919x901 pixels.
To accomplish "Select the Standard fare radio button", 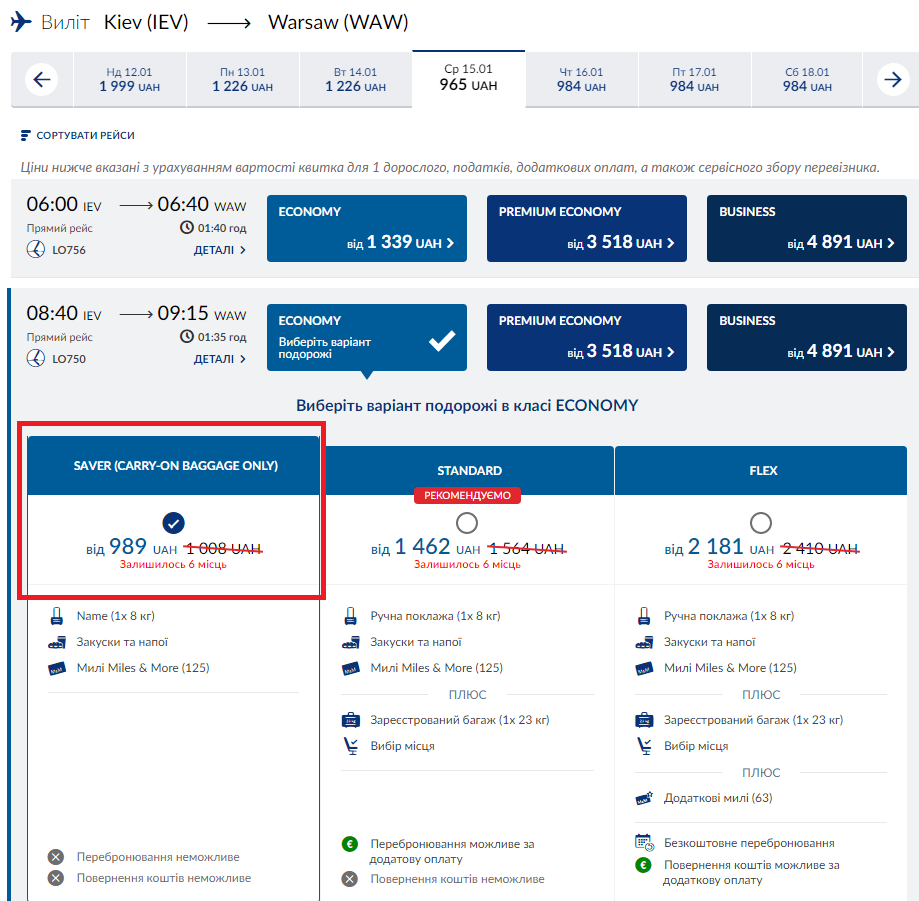I will (x=466, y=523).
